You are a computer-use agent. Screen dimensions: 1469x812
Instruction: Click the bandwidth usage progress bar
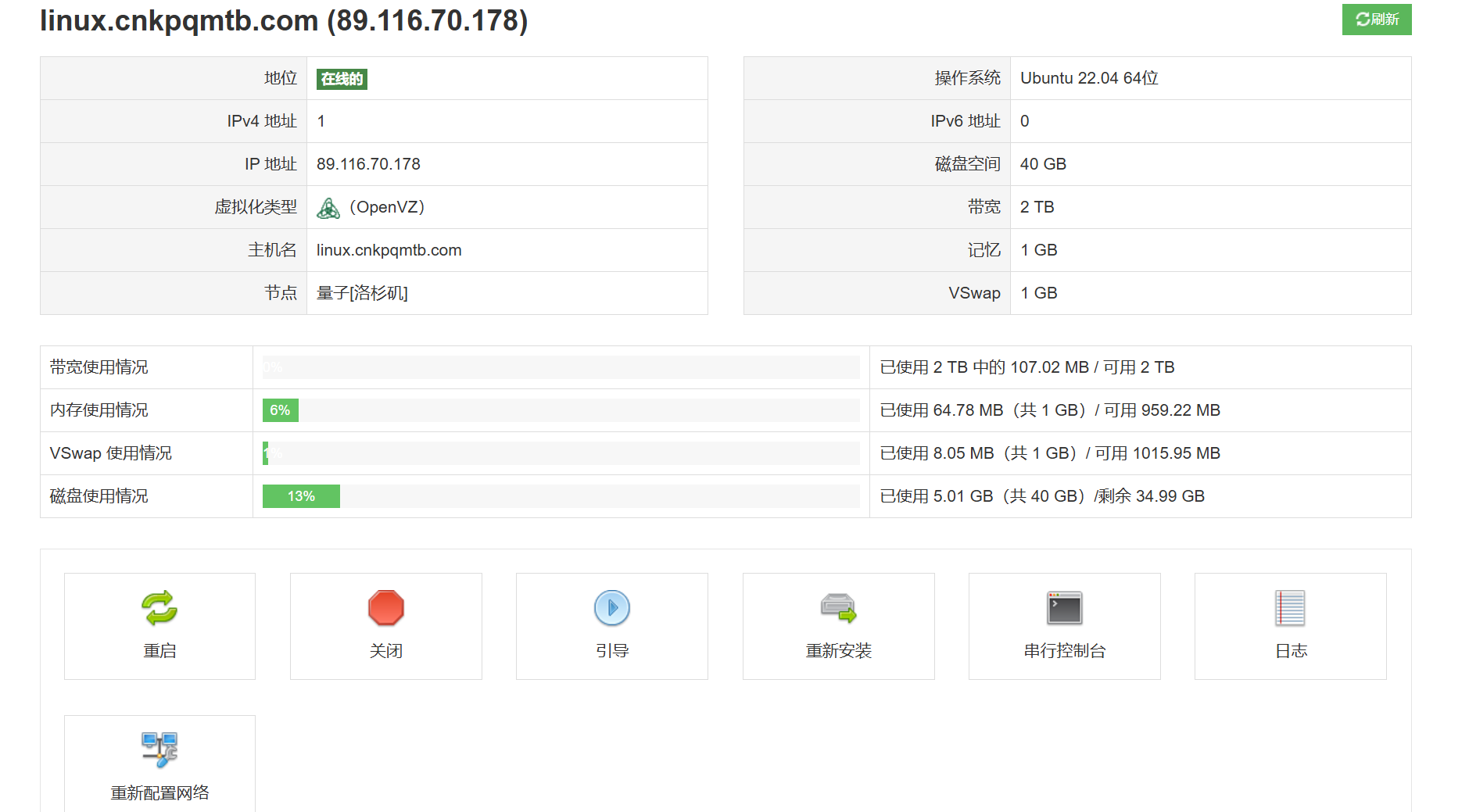pyautogui.click(x=561, y=367)
